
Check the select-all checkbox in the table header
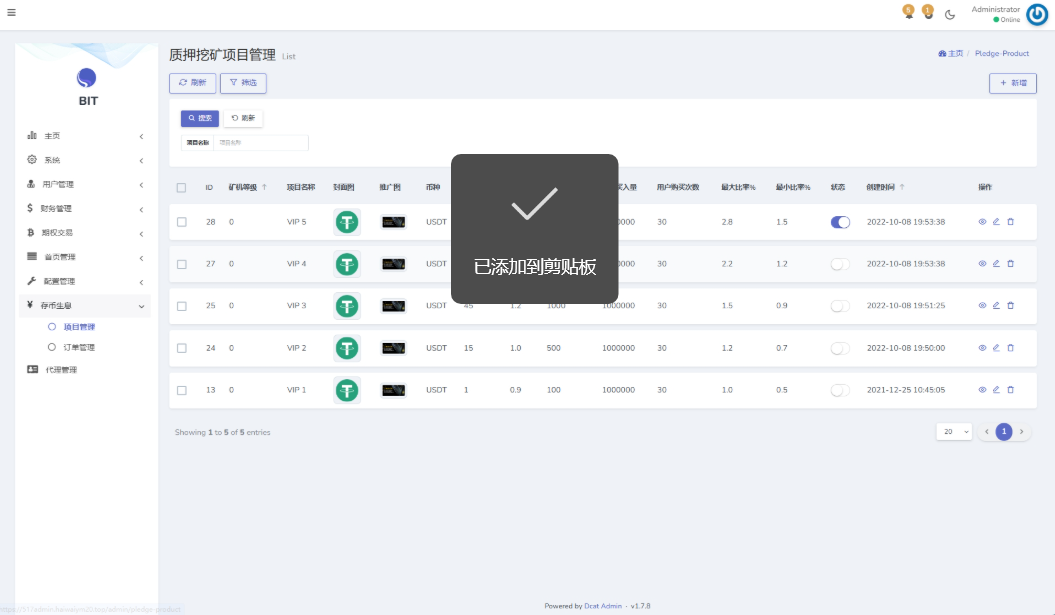click(x=181, y=187)
